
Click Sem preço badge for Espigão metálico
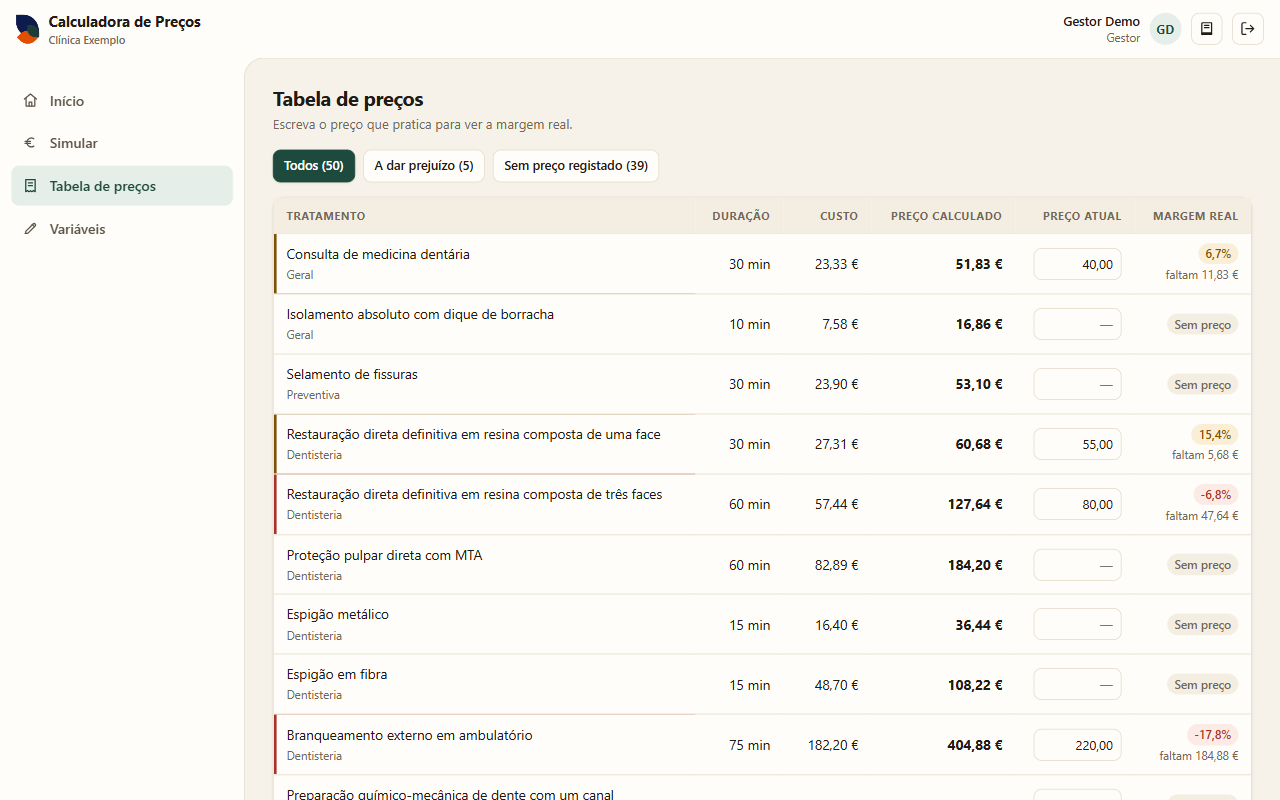point(1202,625)
